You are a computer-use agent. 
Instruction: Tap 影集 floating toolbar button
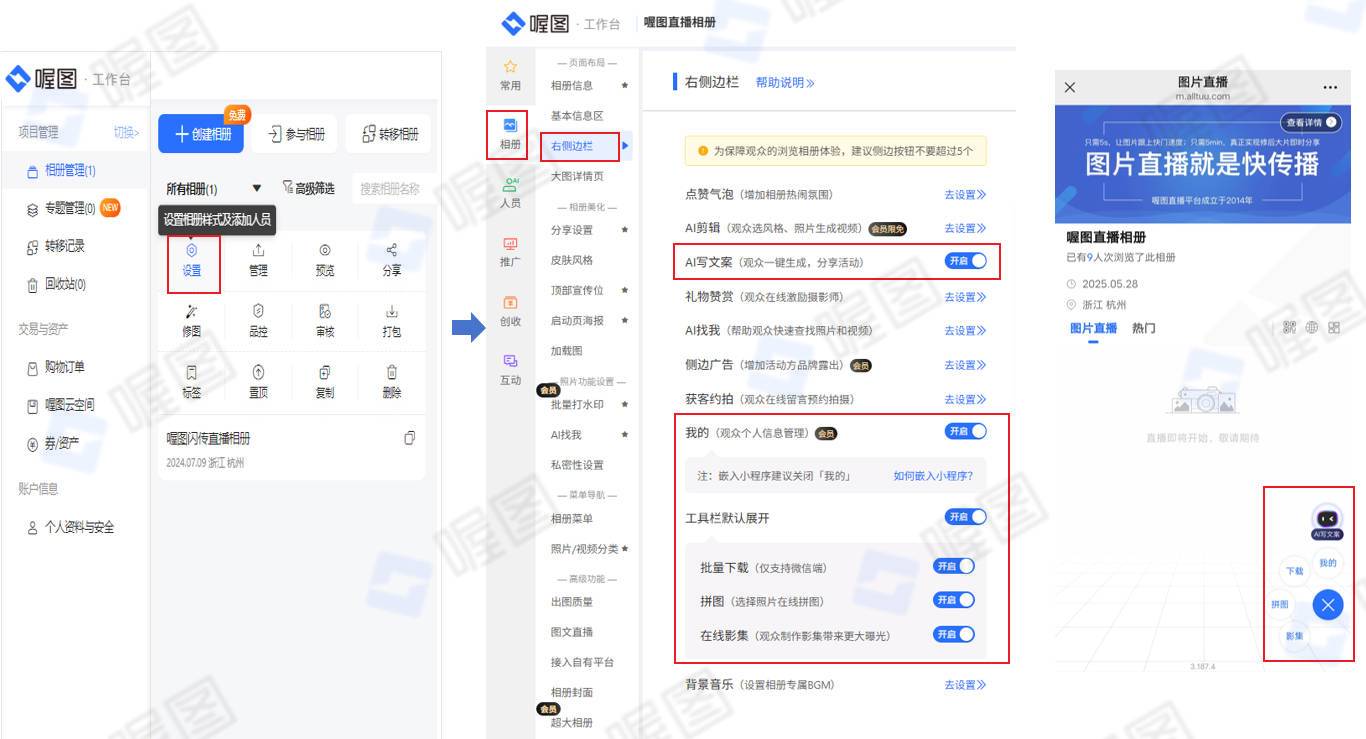(x=1295, y=636)
